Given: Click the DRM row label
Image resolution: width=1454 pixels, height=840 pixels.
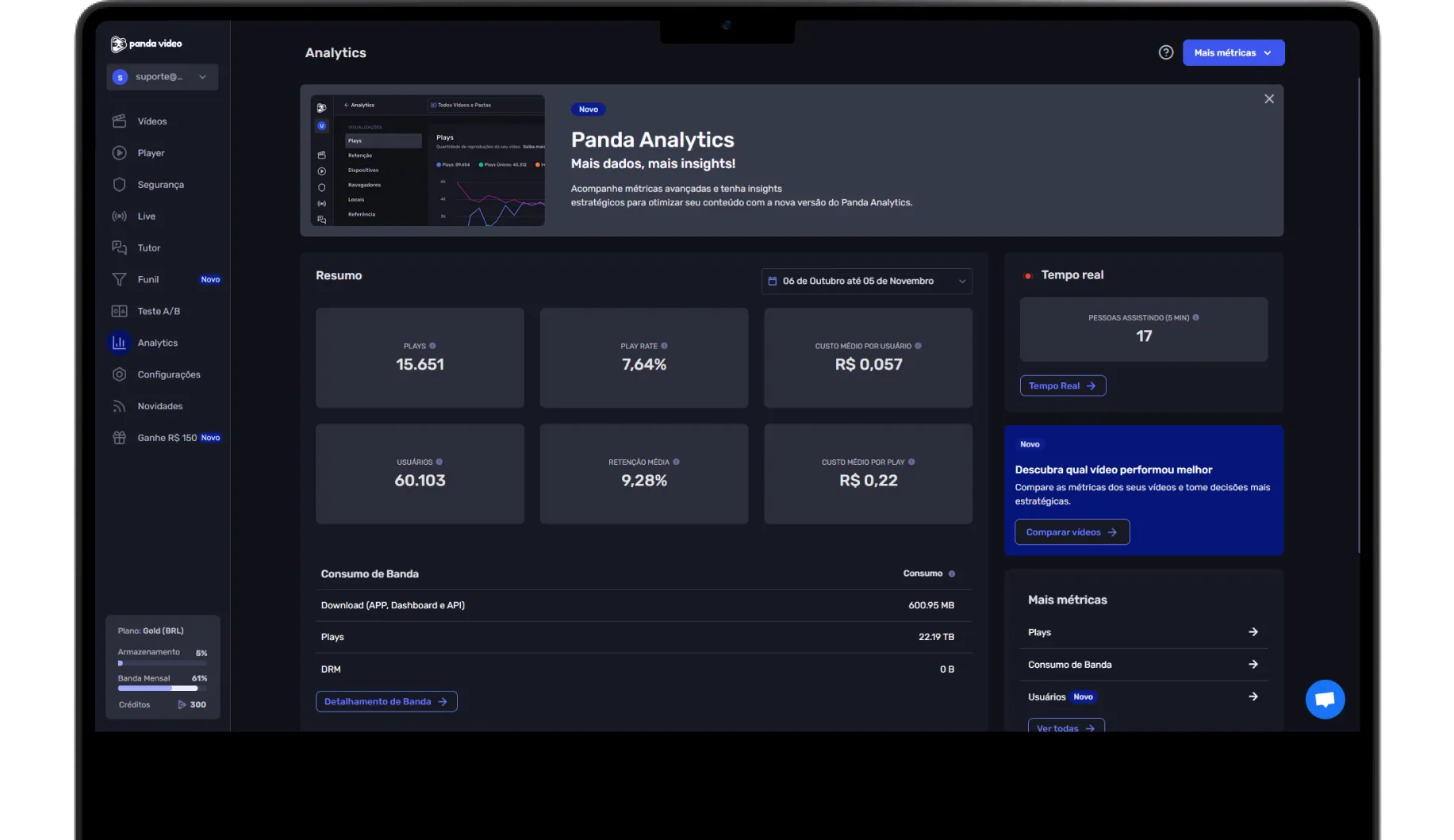Looking at the screenshot, I should [331, 669].
